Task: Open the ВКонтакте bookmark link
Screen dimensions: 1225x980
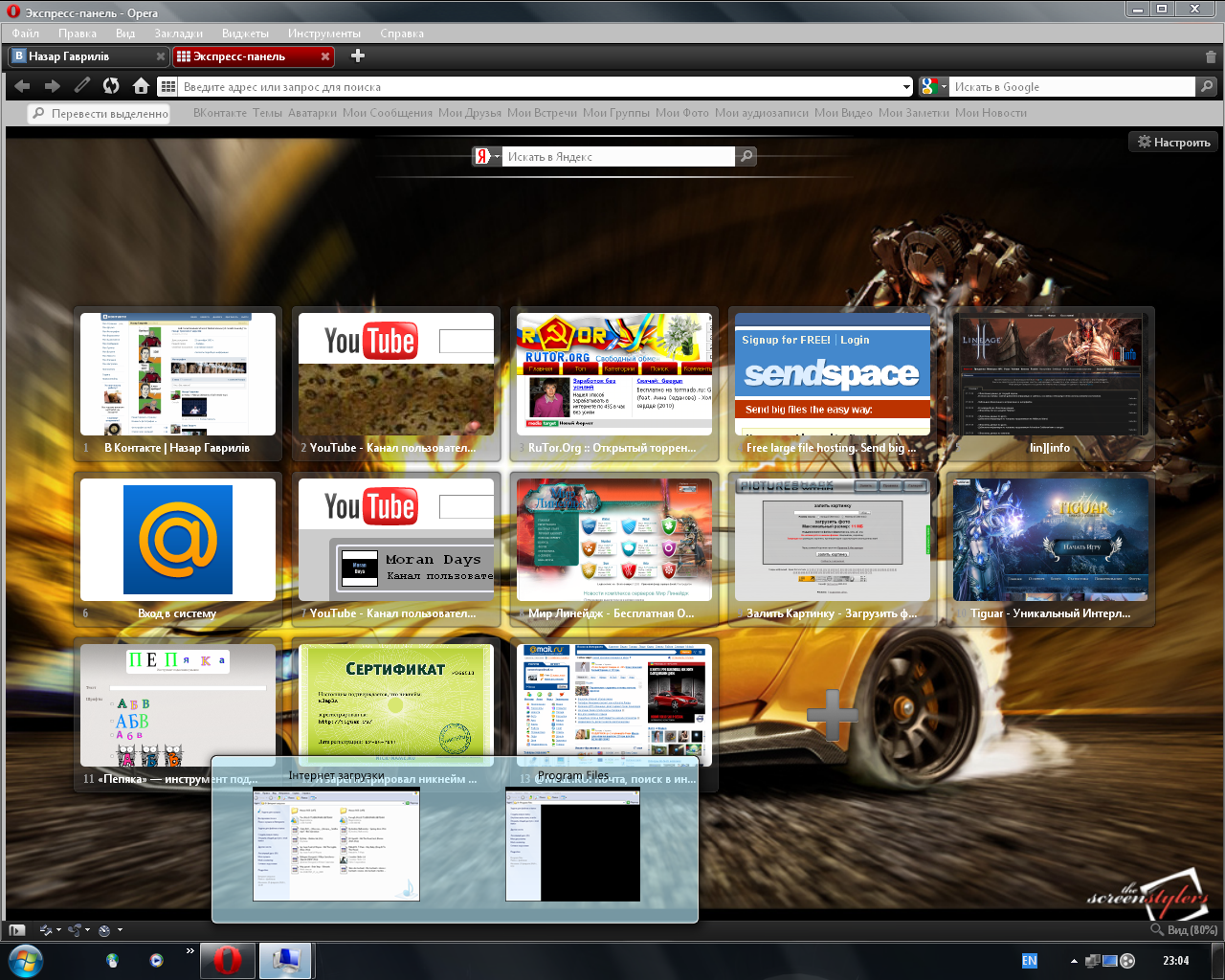Action: 220,113
